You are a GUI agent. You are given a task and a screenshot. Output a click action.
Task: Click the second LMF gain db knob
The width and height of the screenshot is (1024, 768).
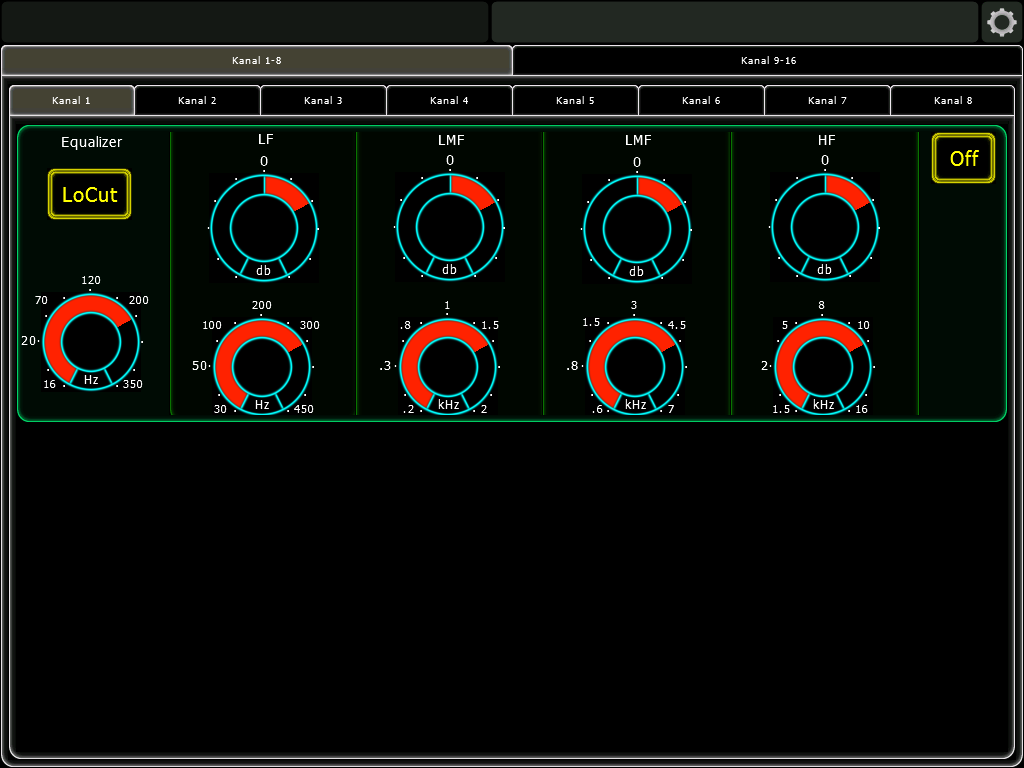pyautogui.click(x=637, y=227)
